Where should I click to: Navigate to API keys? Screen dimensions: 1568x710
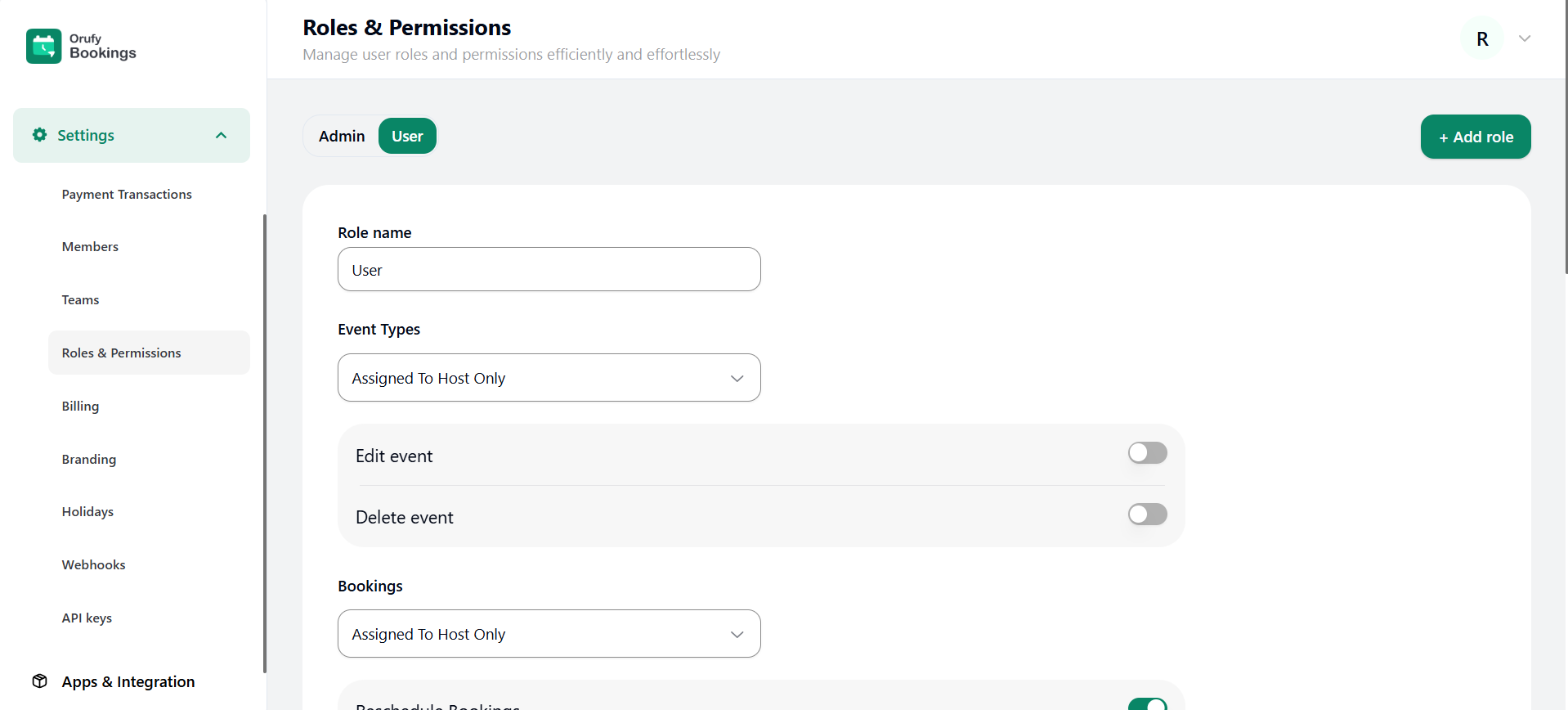[x=87, y=618]
